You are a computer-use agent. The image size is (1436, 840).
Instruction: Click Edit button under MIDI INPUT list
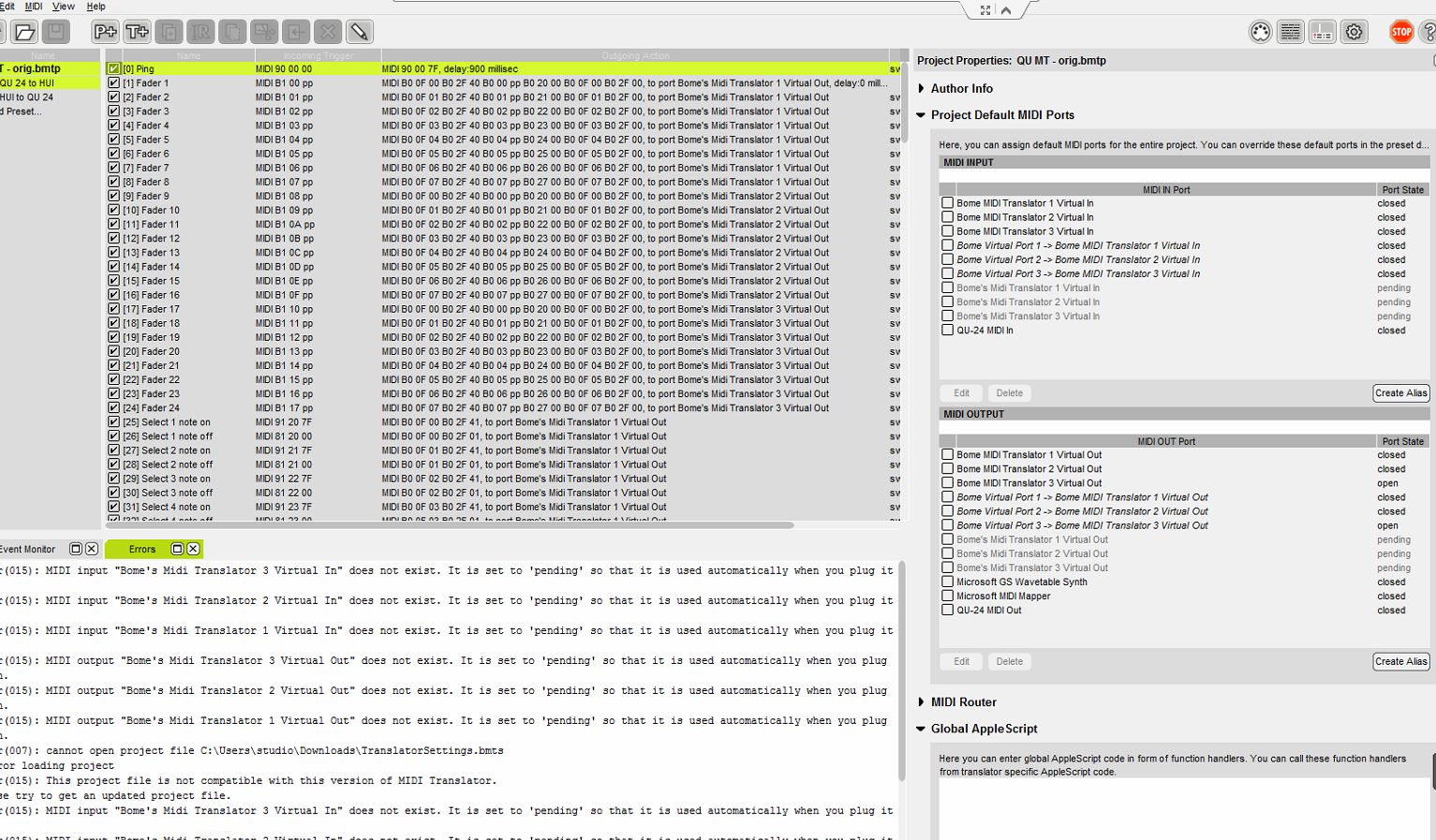961,393
